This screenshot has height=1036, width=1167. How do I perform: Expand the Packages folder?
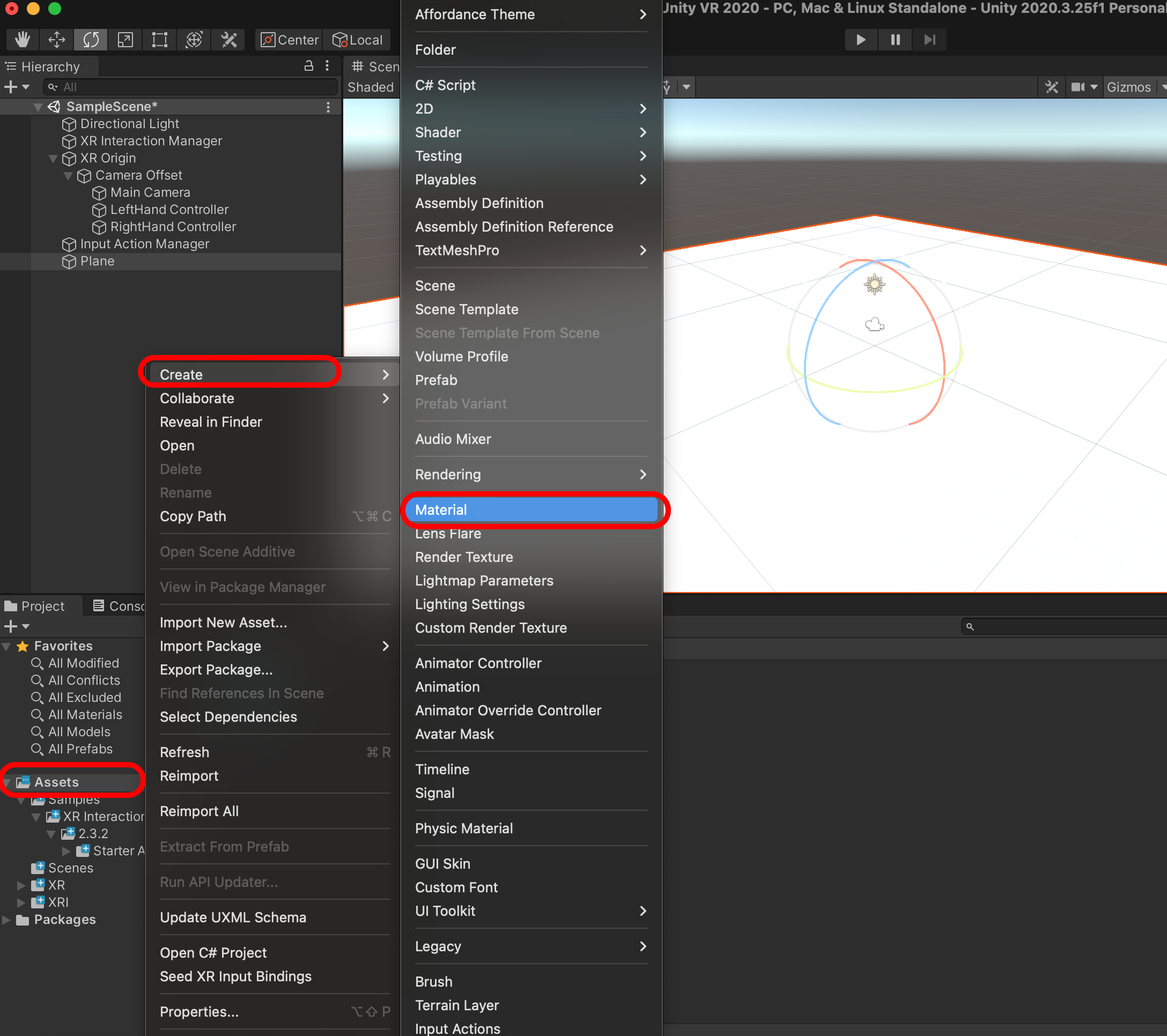click(x=7, y=920)
